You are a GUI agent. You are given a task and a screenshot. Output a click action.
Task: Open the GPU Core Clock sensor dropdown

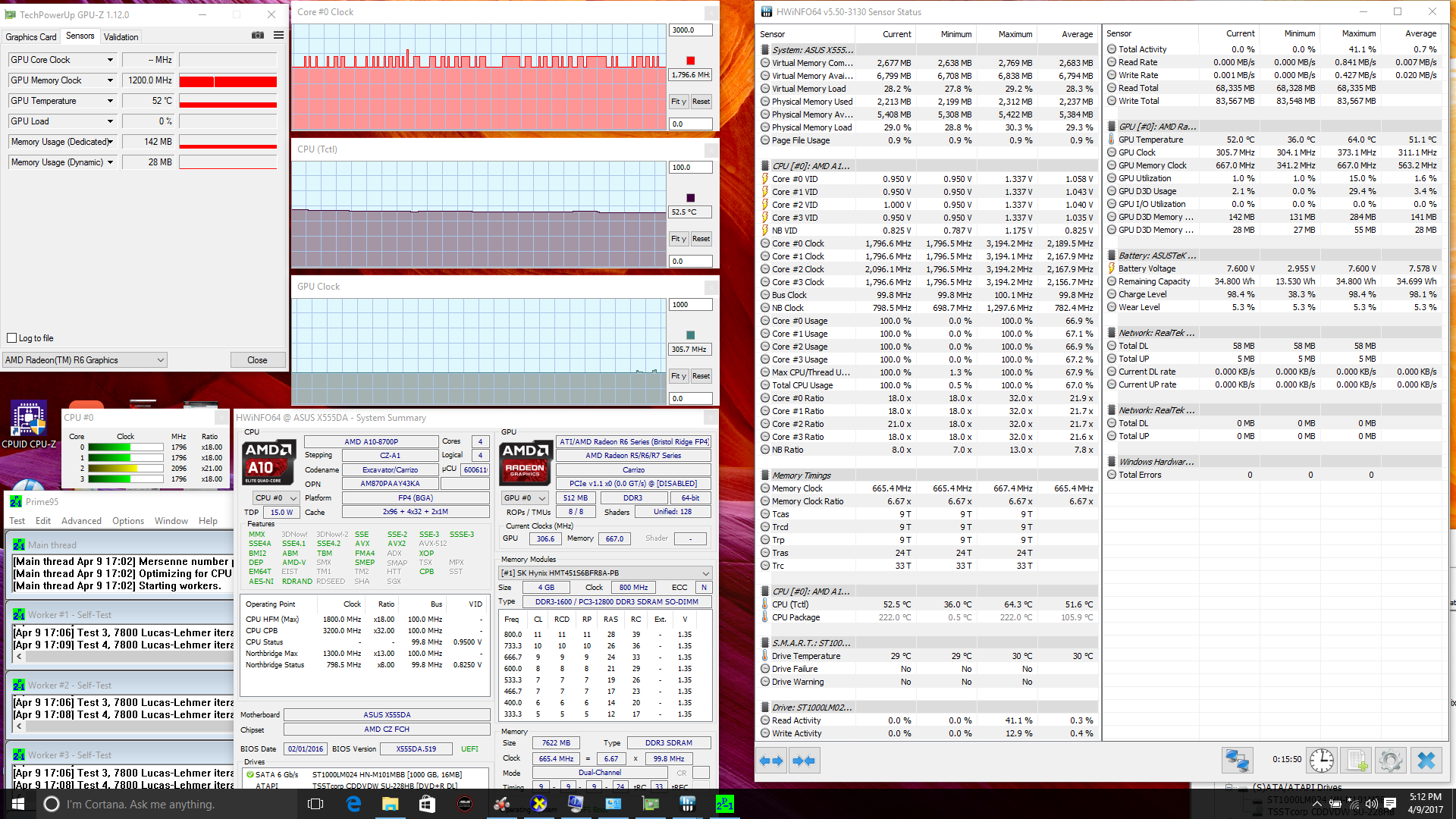[x=110, y=60]
